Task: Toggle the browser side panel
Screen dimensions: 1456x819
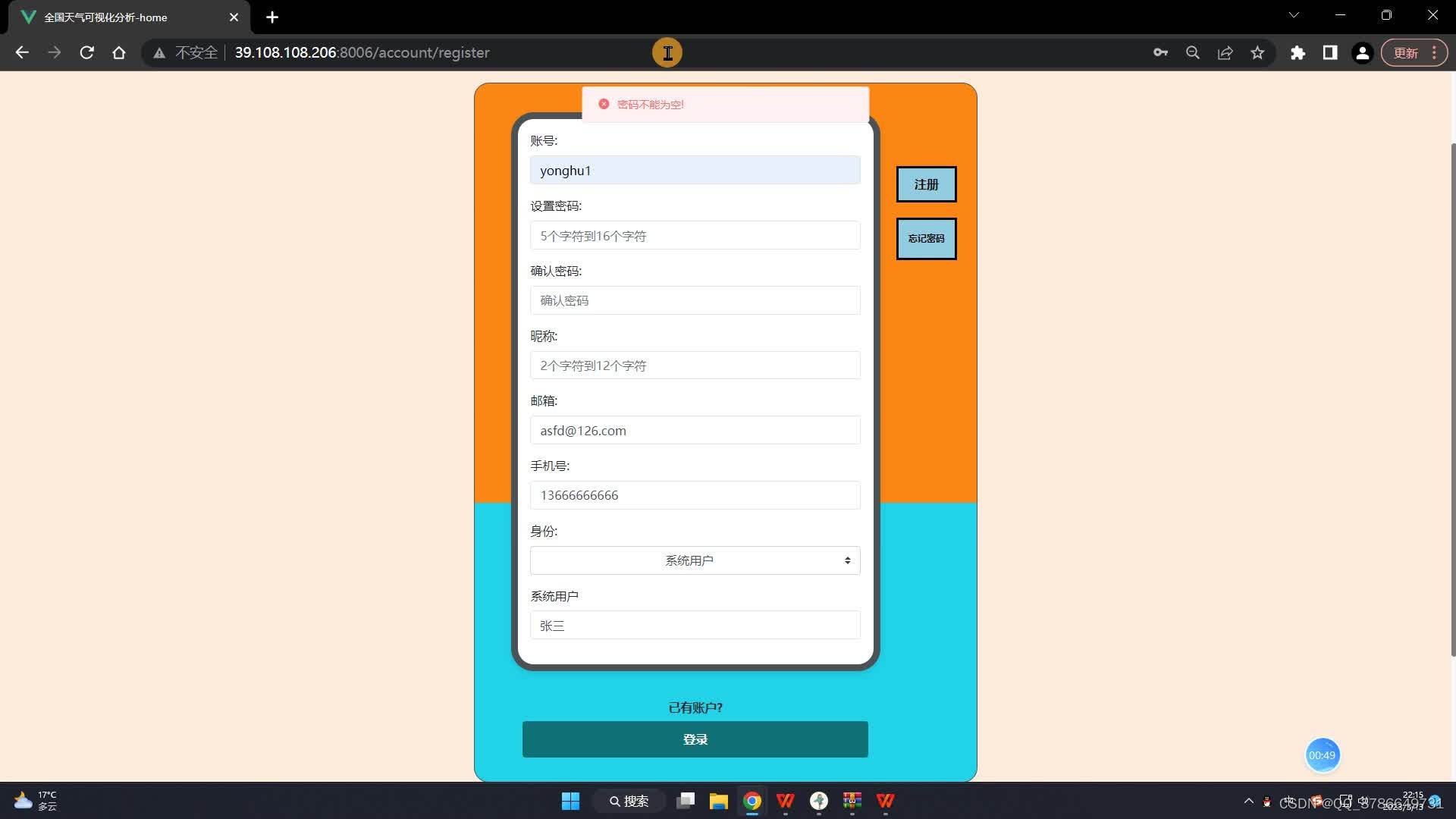Action: coord(1330,52)
